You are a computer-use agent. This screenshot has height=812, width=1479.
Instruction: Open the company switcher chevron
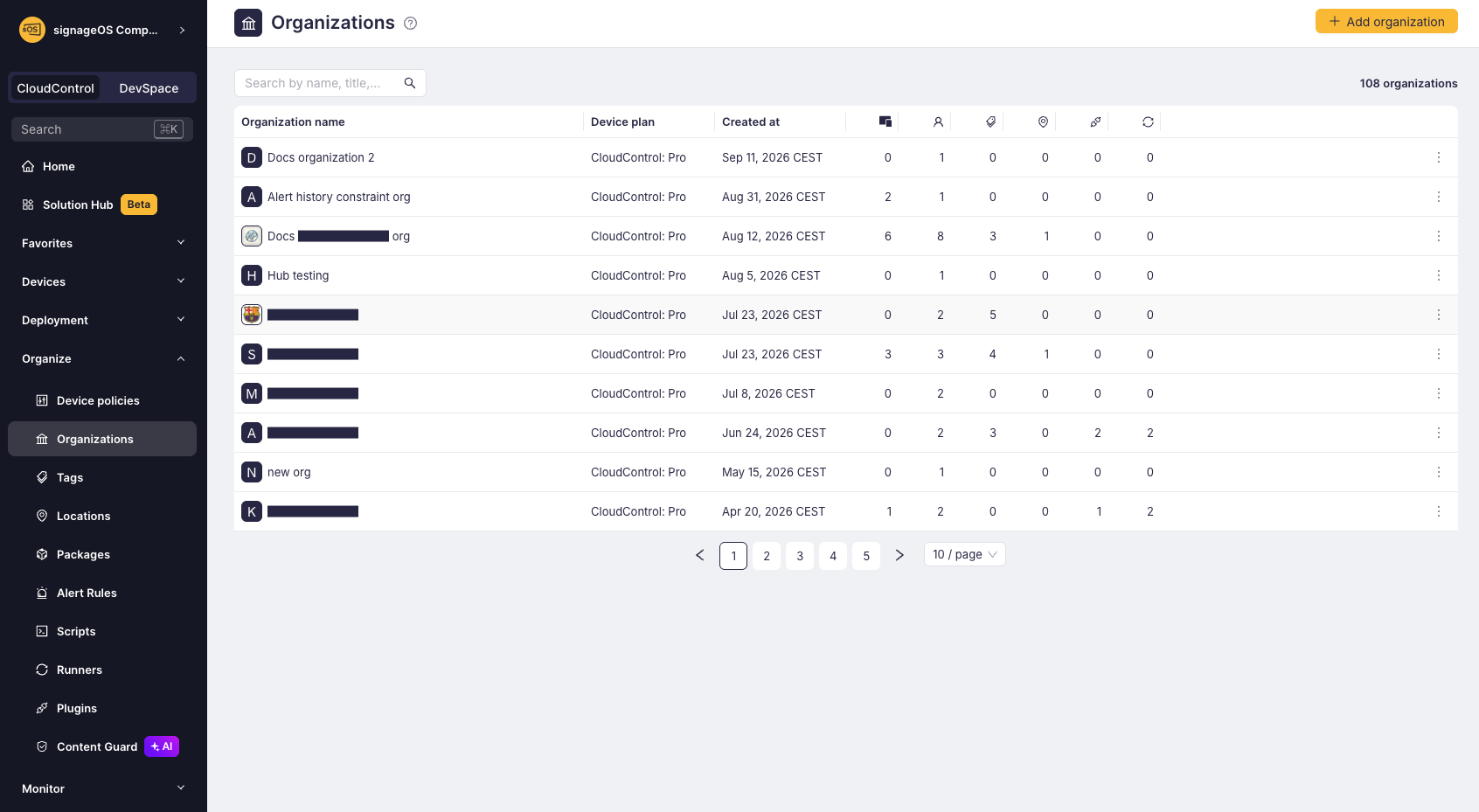click(182, 30)
